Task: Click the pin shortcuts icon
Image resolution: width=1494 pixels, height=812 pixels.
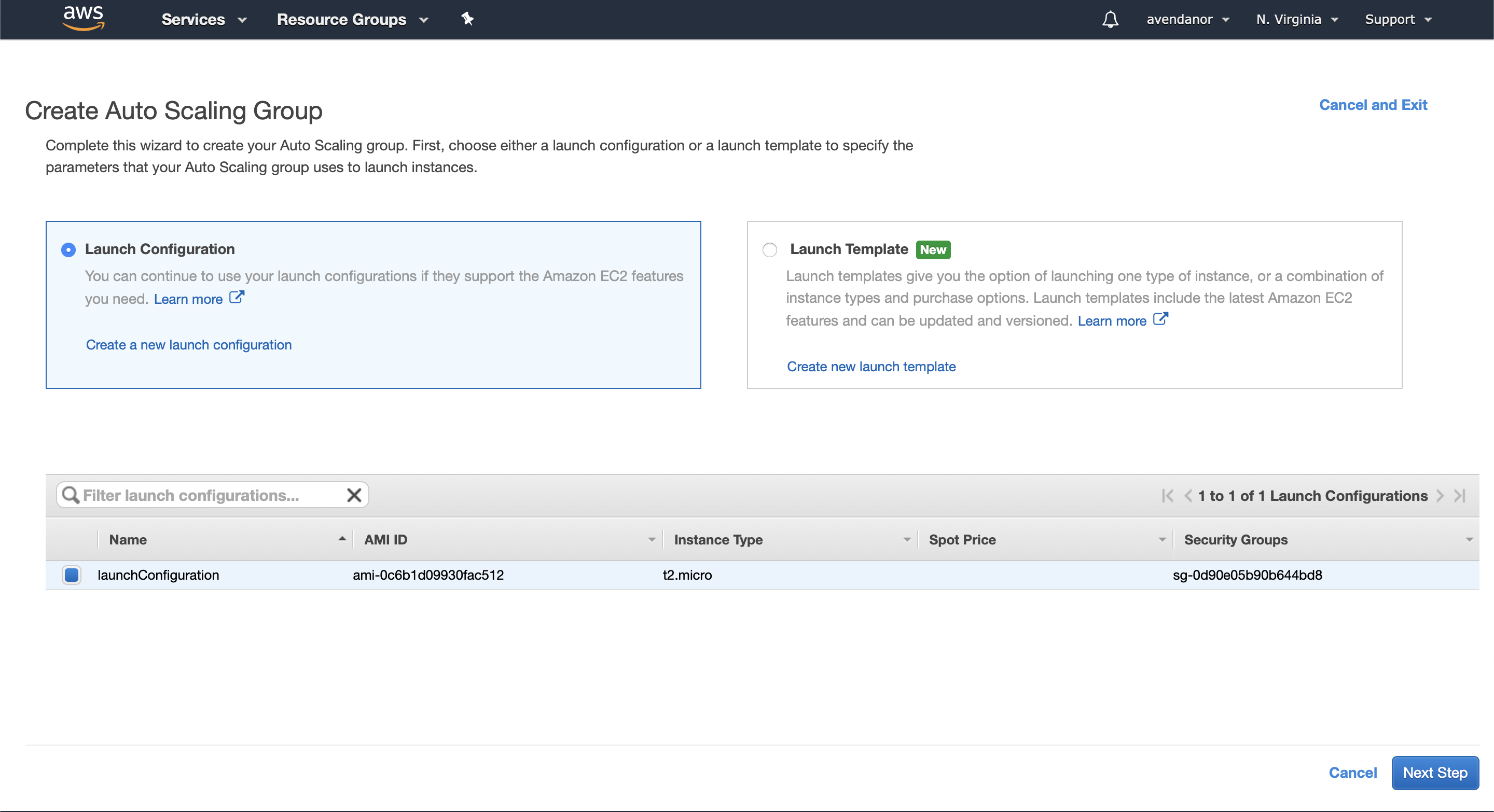Action: (467, 19)
